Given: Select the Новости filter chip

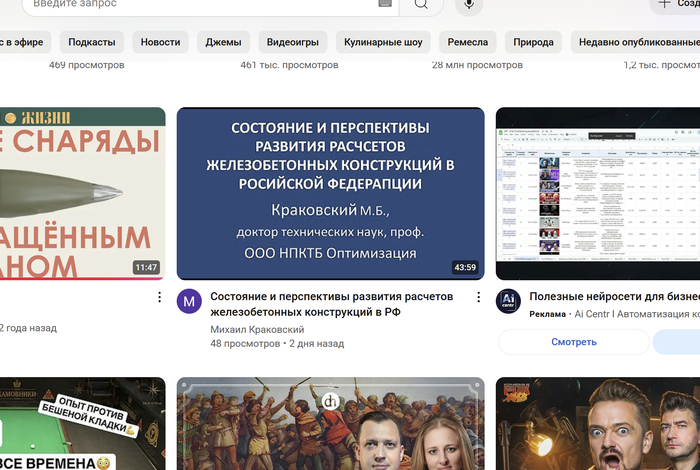Looking at the screenshot, I should [160, 42].
